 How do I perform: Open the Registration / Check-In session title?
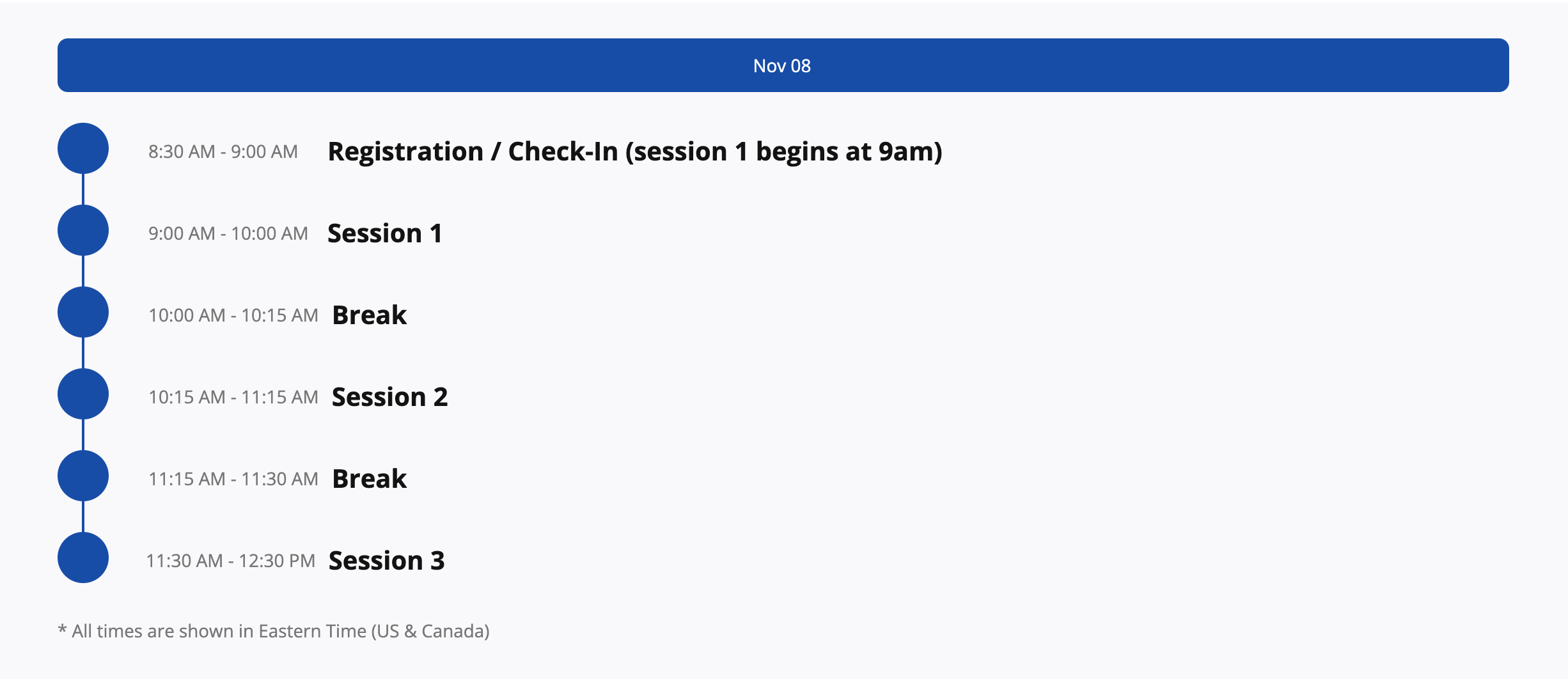click(x=634, y=152)
